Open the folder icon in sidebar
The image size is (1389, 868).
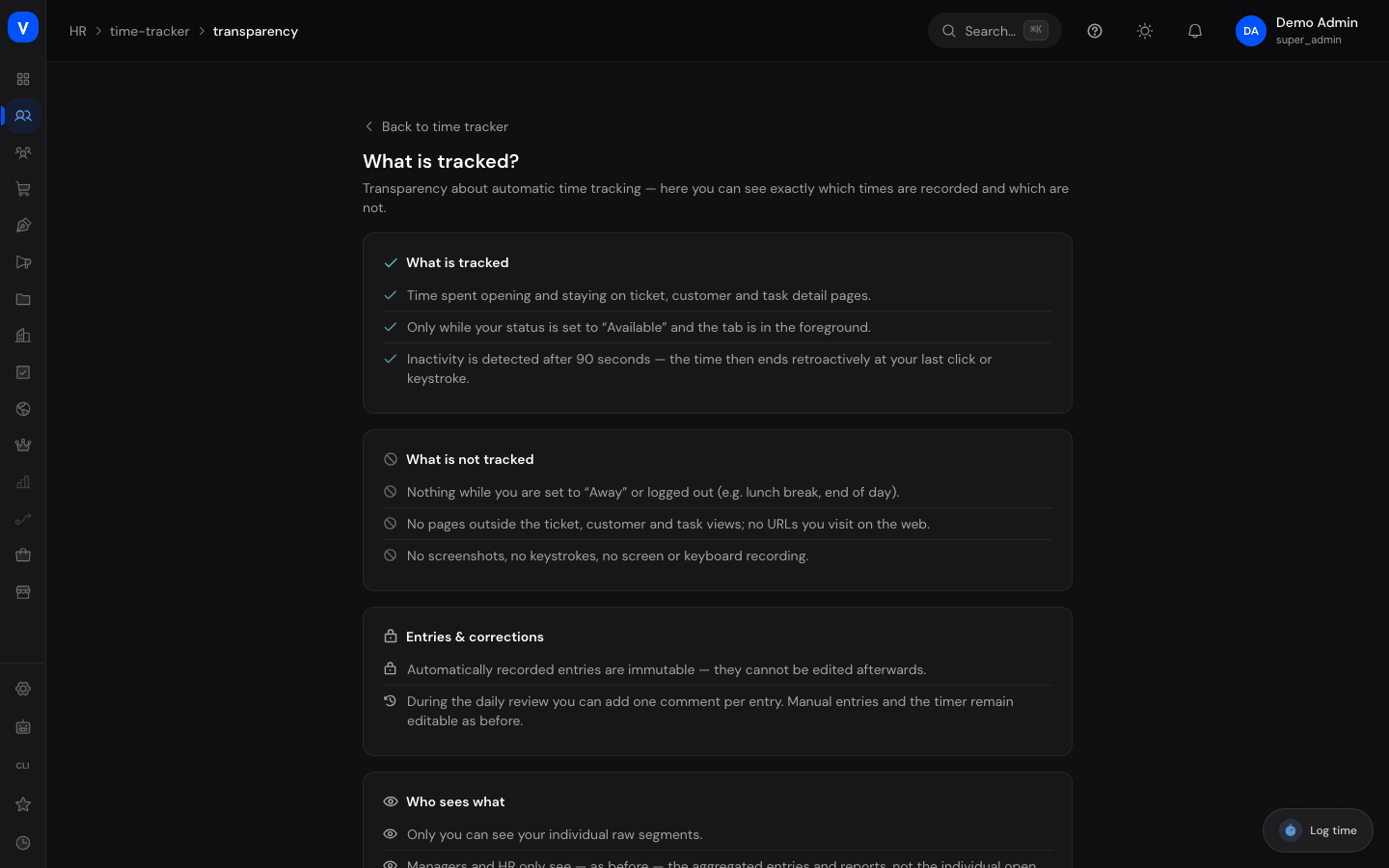23,299
